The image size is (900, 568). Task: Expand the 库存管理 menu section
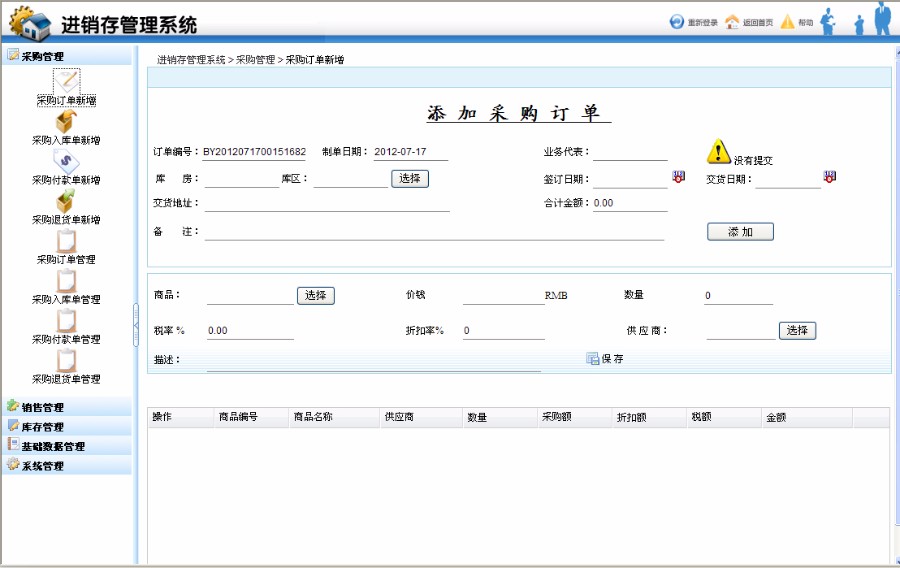coord(67,426)
